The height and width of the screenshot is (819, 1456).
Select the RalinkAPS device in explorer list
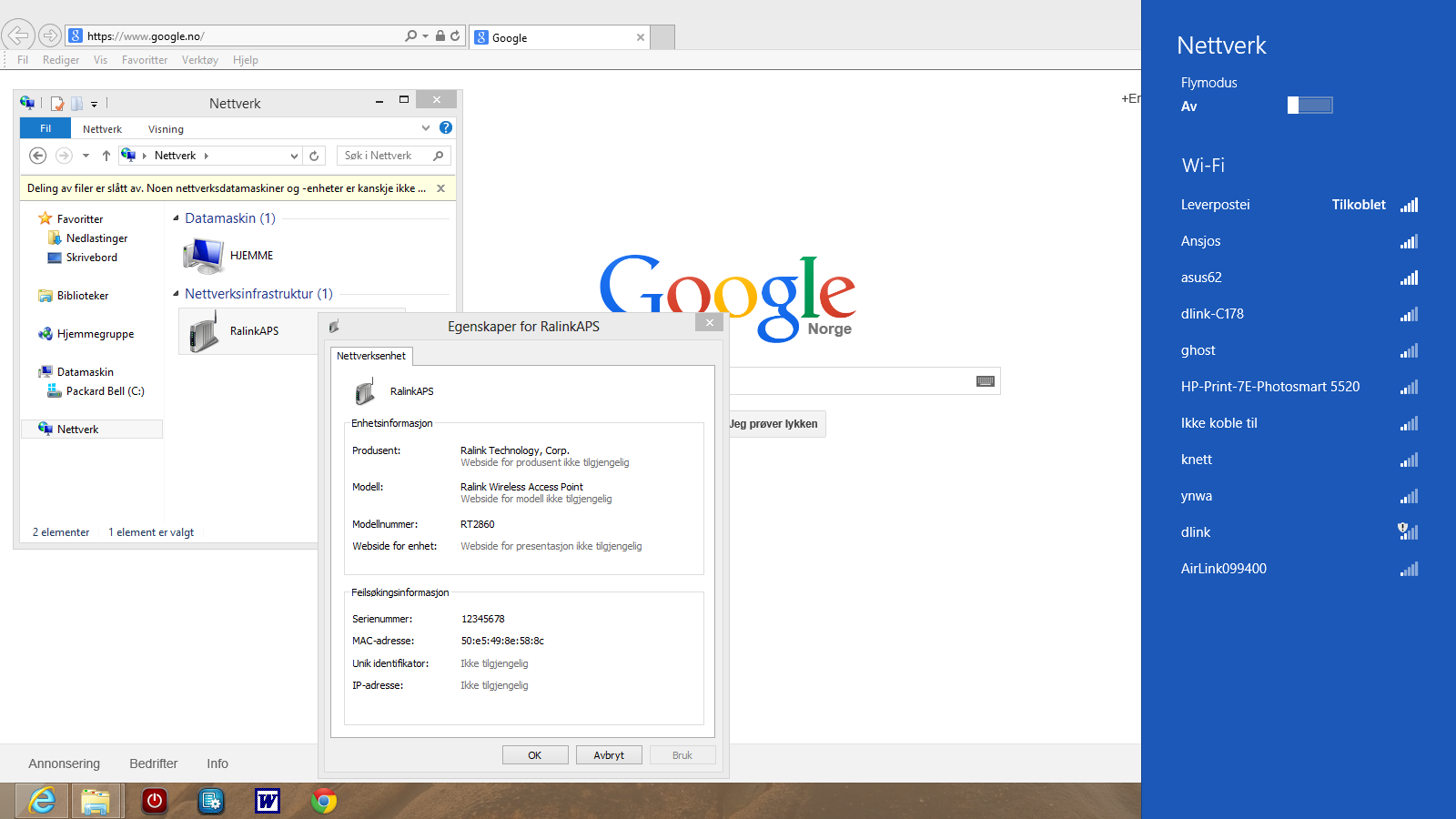[x=247, y=331]
